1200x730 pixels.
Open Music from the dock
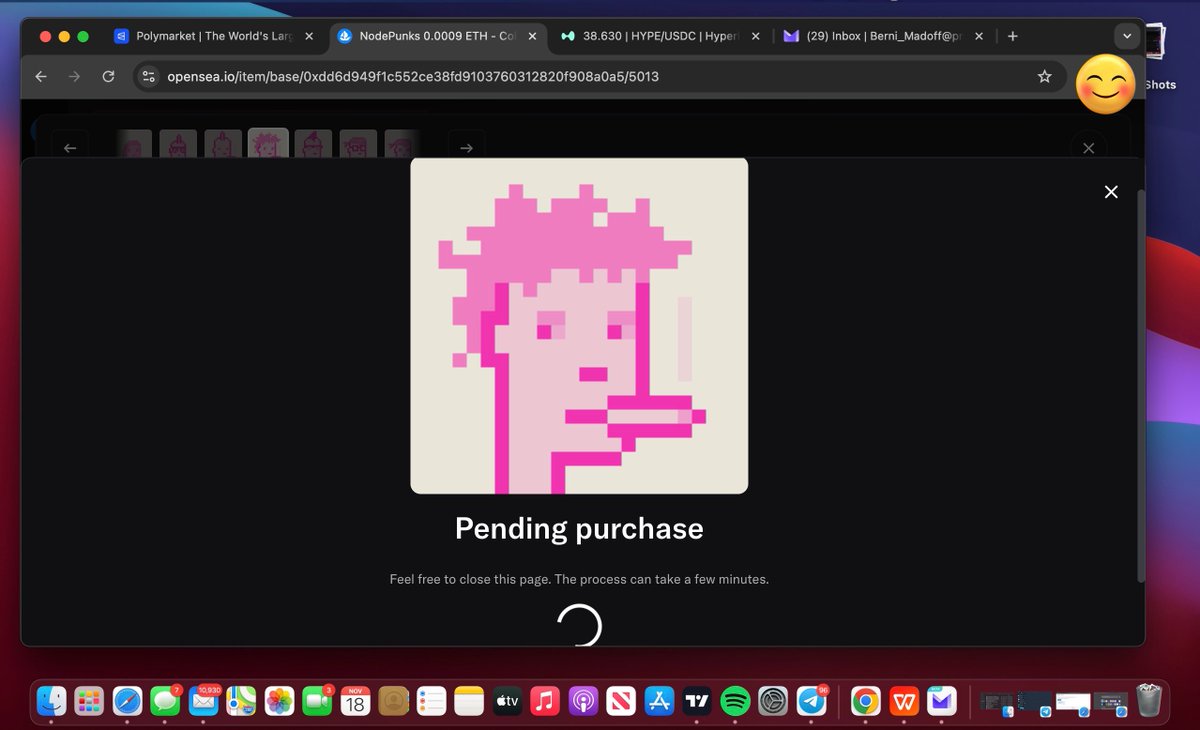(545, 702)
